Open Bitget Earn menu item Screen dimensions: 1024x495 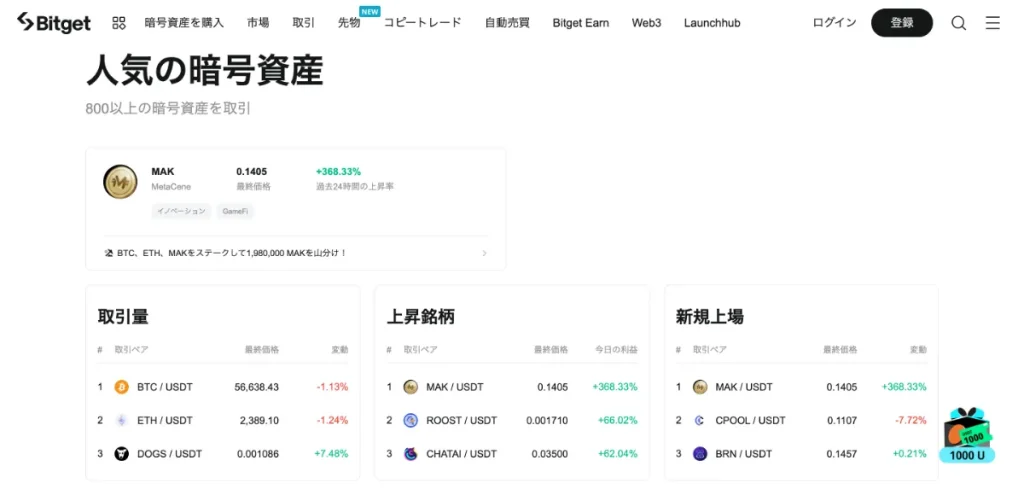pos(581,23)
